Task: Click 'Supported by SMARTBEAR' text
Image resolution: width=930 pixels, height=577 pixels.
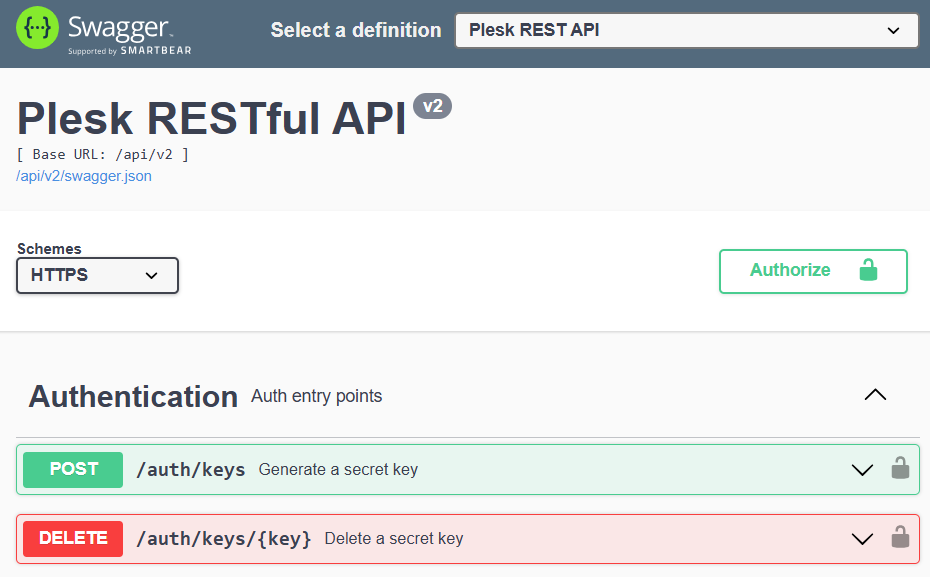Action: coord(129,51)
